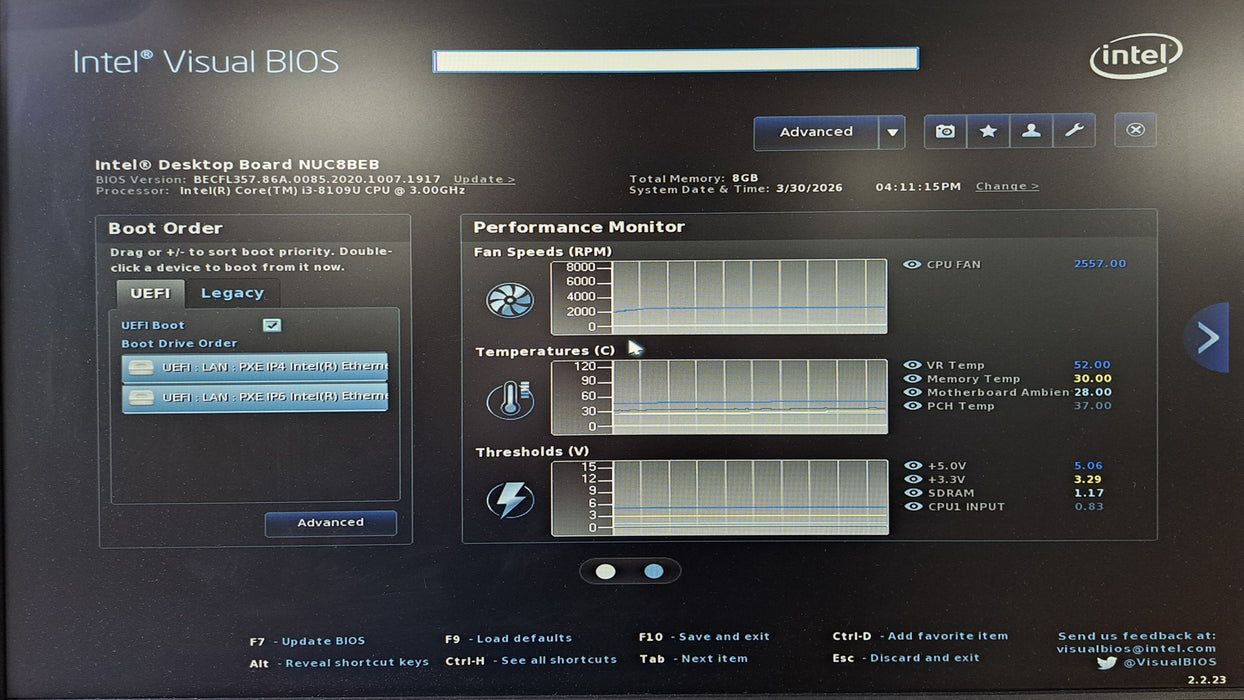Toggle SDRAM voltage eye icon

(912, 493)
